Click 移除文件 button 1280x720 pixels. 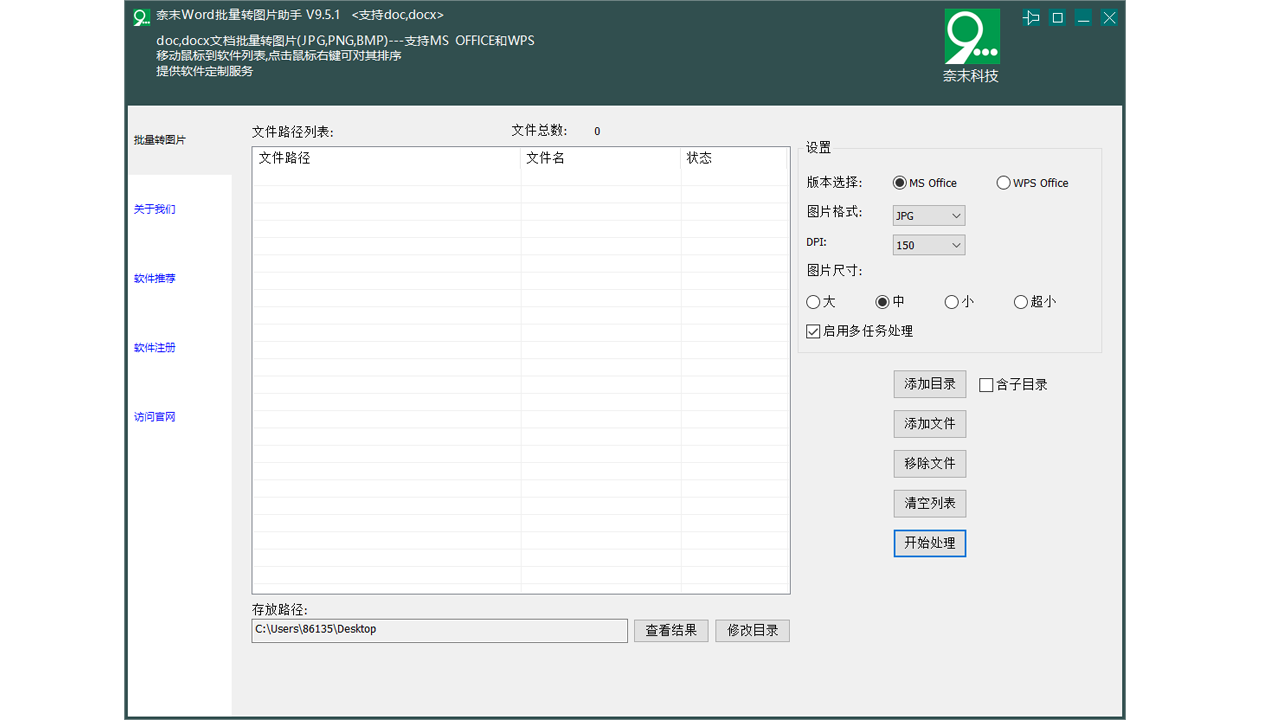930,464
